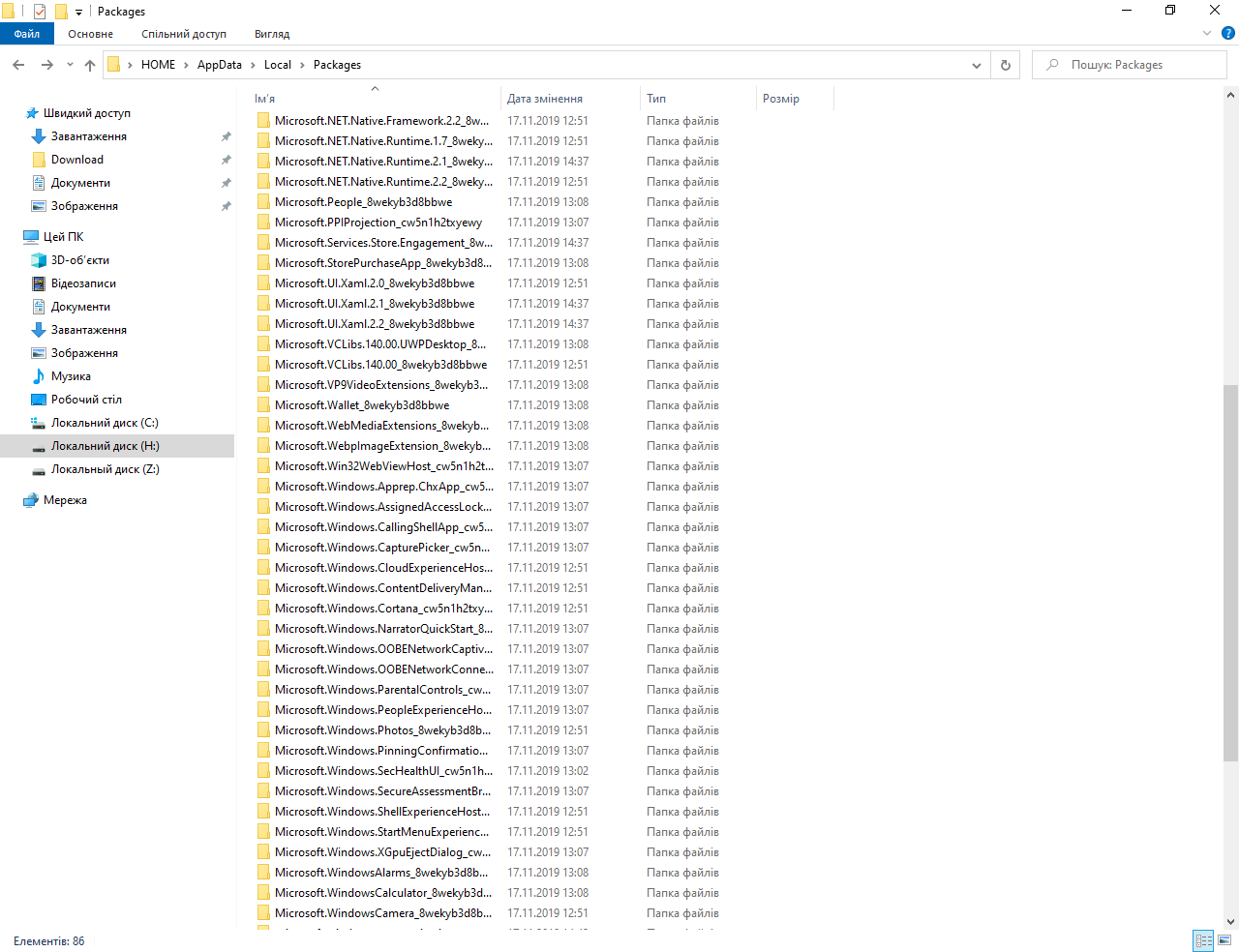Select HOME in the address breadcrumb
Image resolution: width=1239 pixels, height=952 pixels.
158,65
